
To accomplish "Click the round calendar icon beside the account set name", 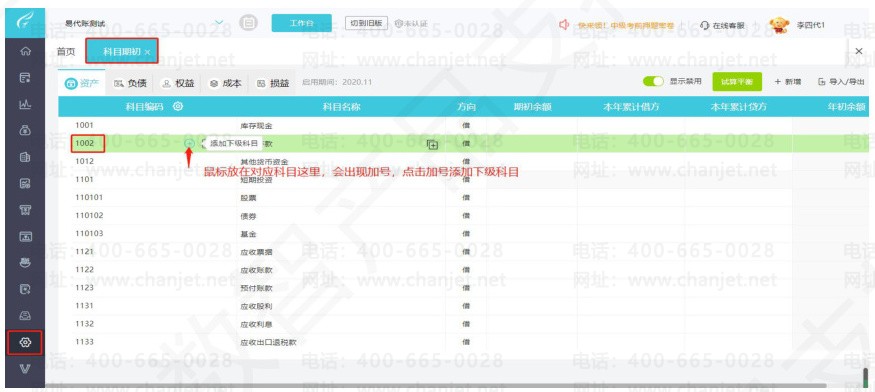I will tap(248, 23).
